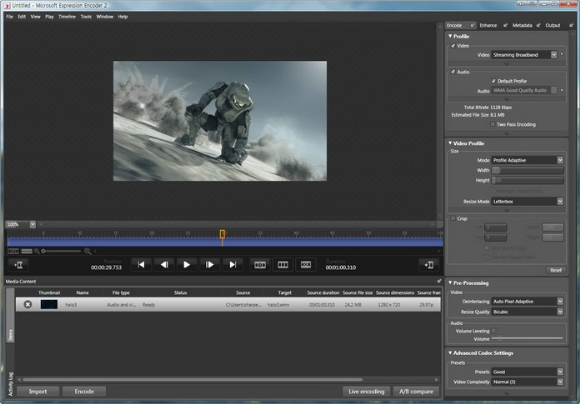Click the Expression Encoder app icon in title bar
Screen dimensions: 580x404
(7, 6)
